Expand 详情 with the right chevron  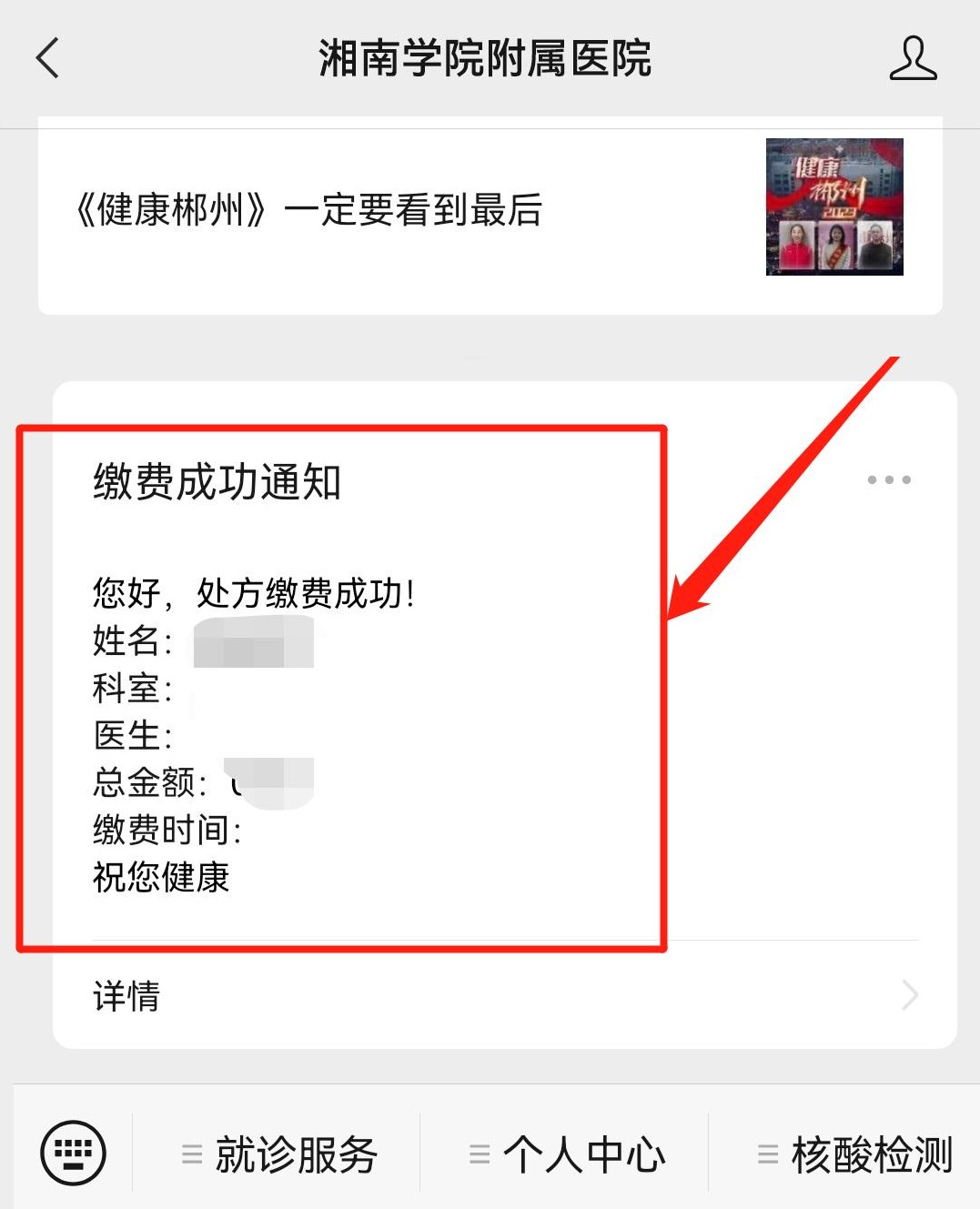[909, 995]
